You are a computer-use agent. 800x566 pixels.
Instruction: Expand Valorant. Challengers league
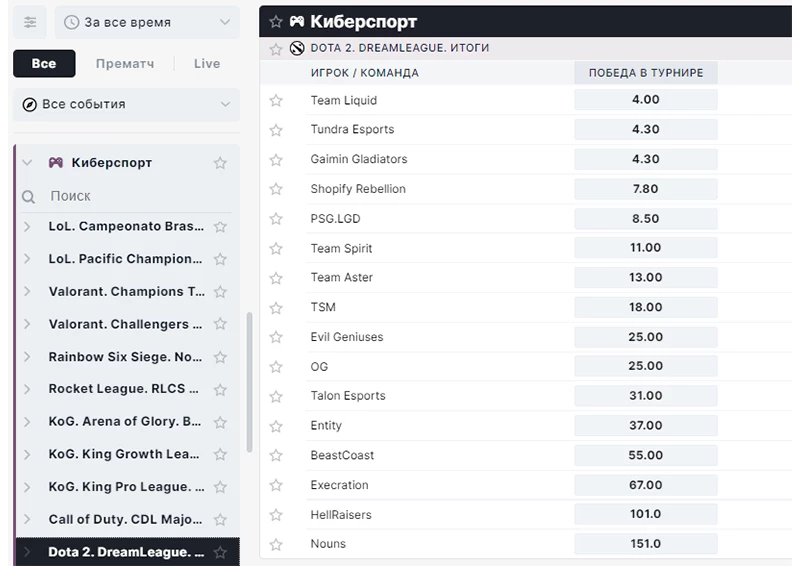click(x=27, y=324)
